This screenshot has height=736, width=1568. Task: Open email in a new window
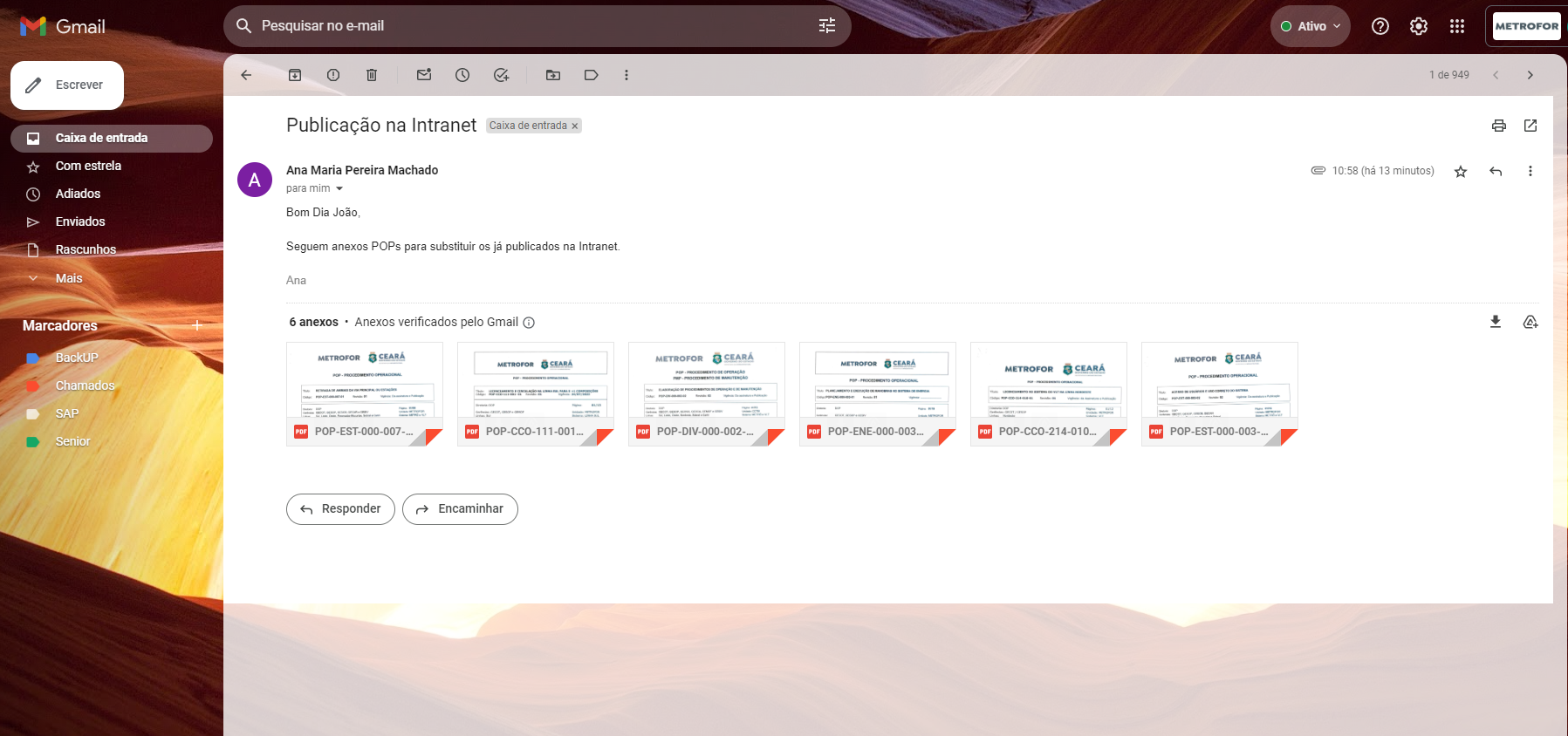tap(1530, 126)
